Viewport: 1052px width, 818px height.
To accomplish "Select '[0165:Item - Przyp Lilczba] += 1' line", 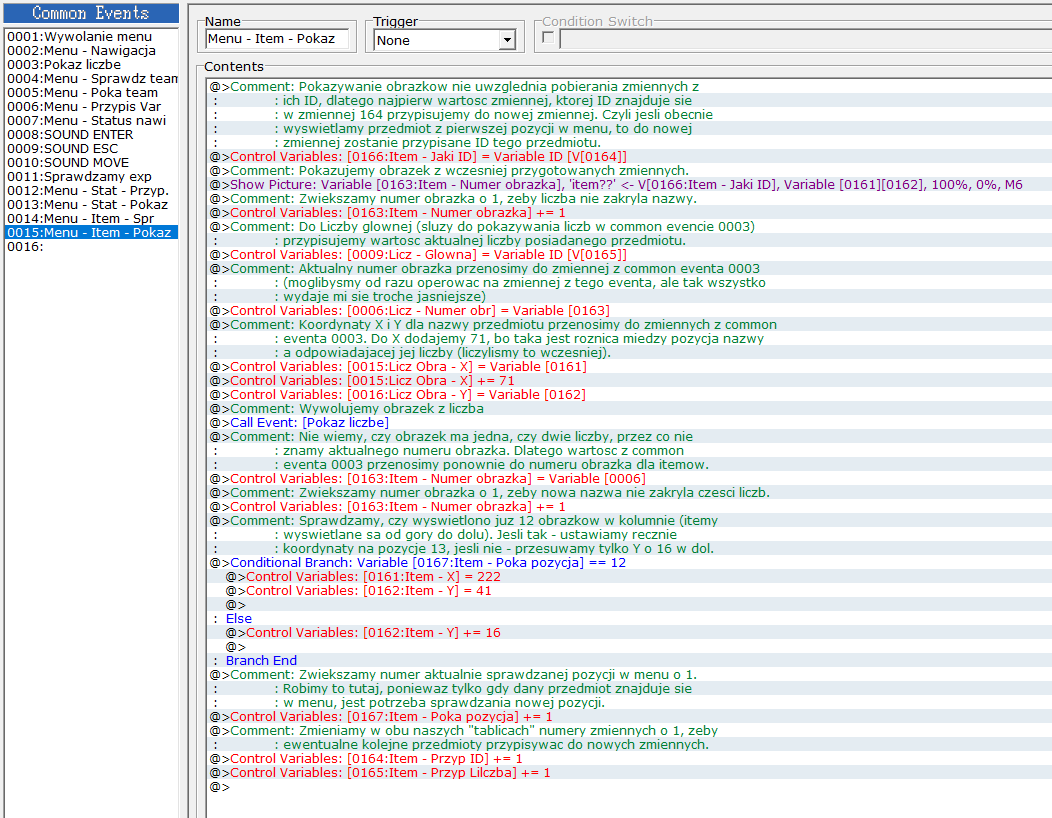I will pos(629,773).
